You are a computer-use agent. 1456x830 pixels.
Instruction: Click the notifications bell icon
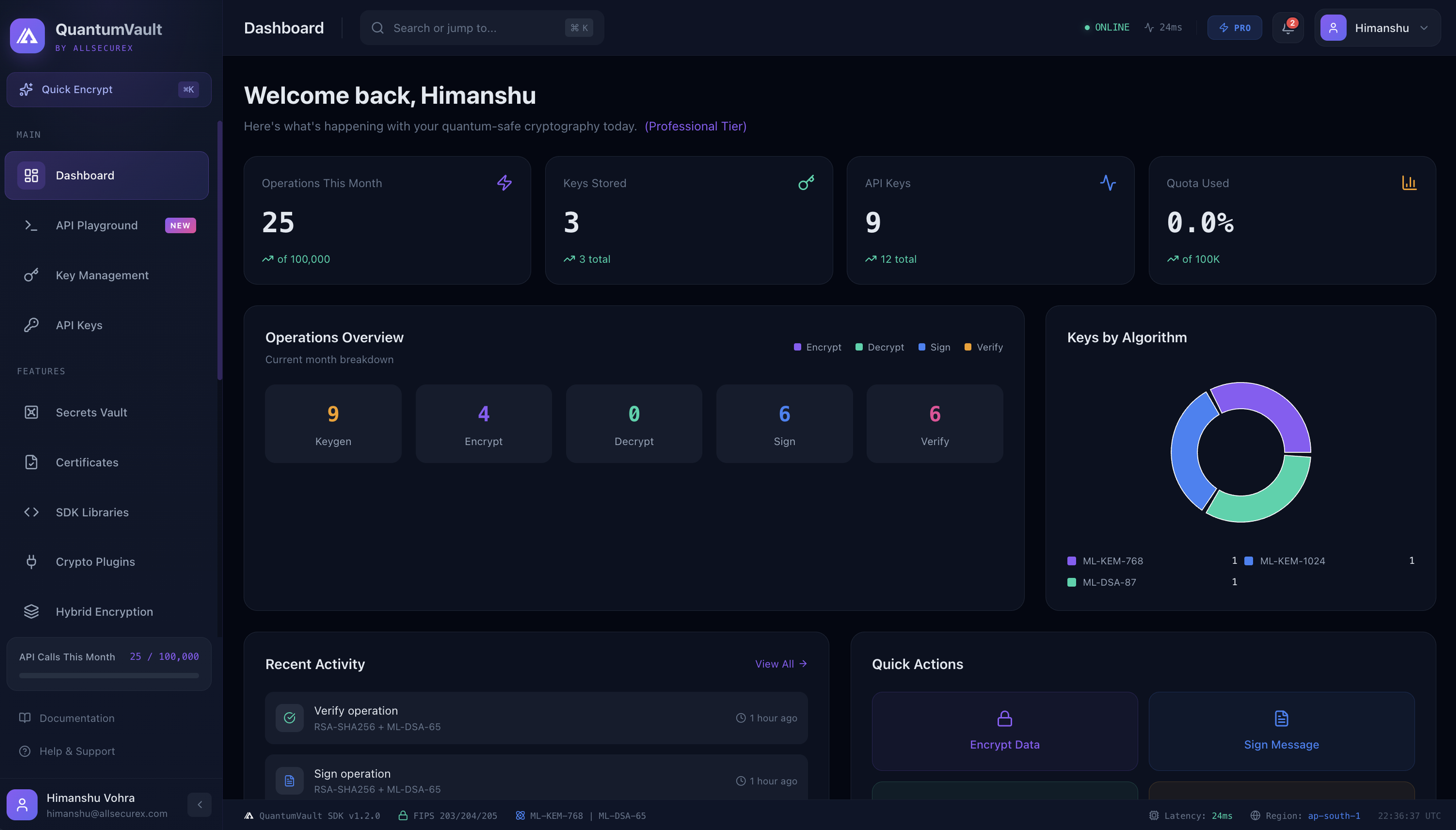pyautogui.click(x=1287, y=28)
